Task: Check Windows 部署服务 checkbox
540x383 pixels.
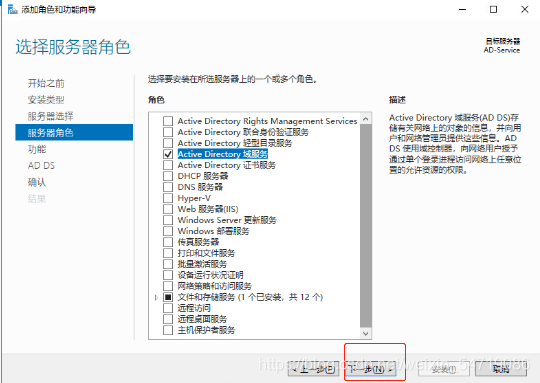Action: 168,231
